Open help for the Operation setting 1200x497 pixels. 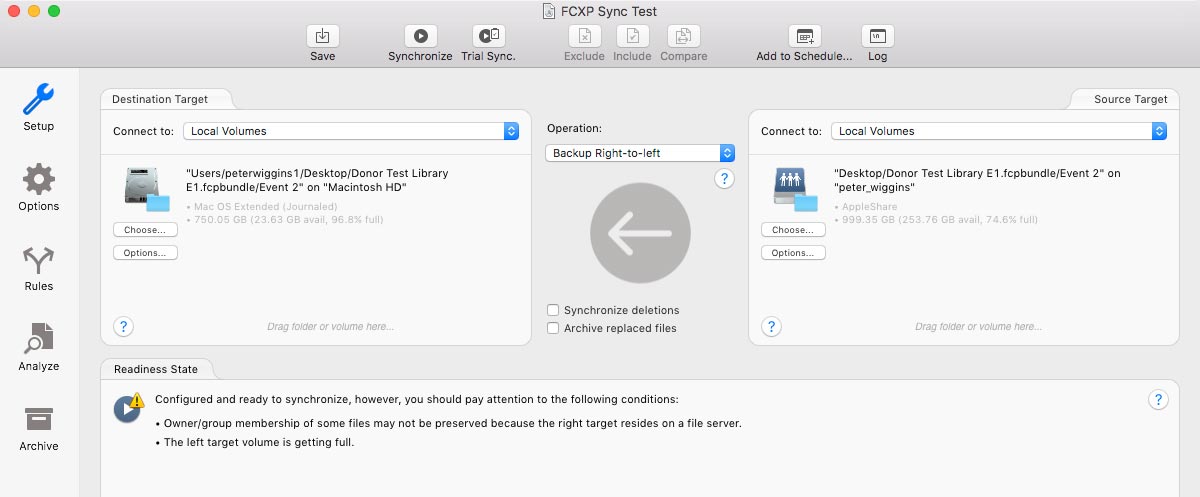pos(725,179)
